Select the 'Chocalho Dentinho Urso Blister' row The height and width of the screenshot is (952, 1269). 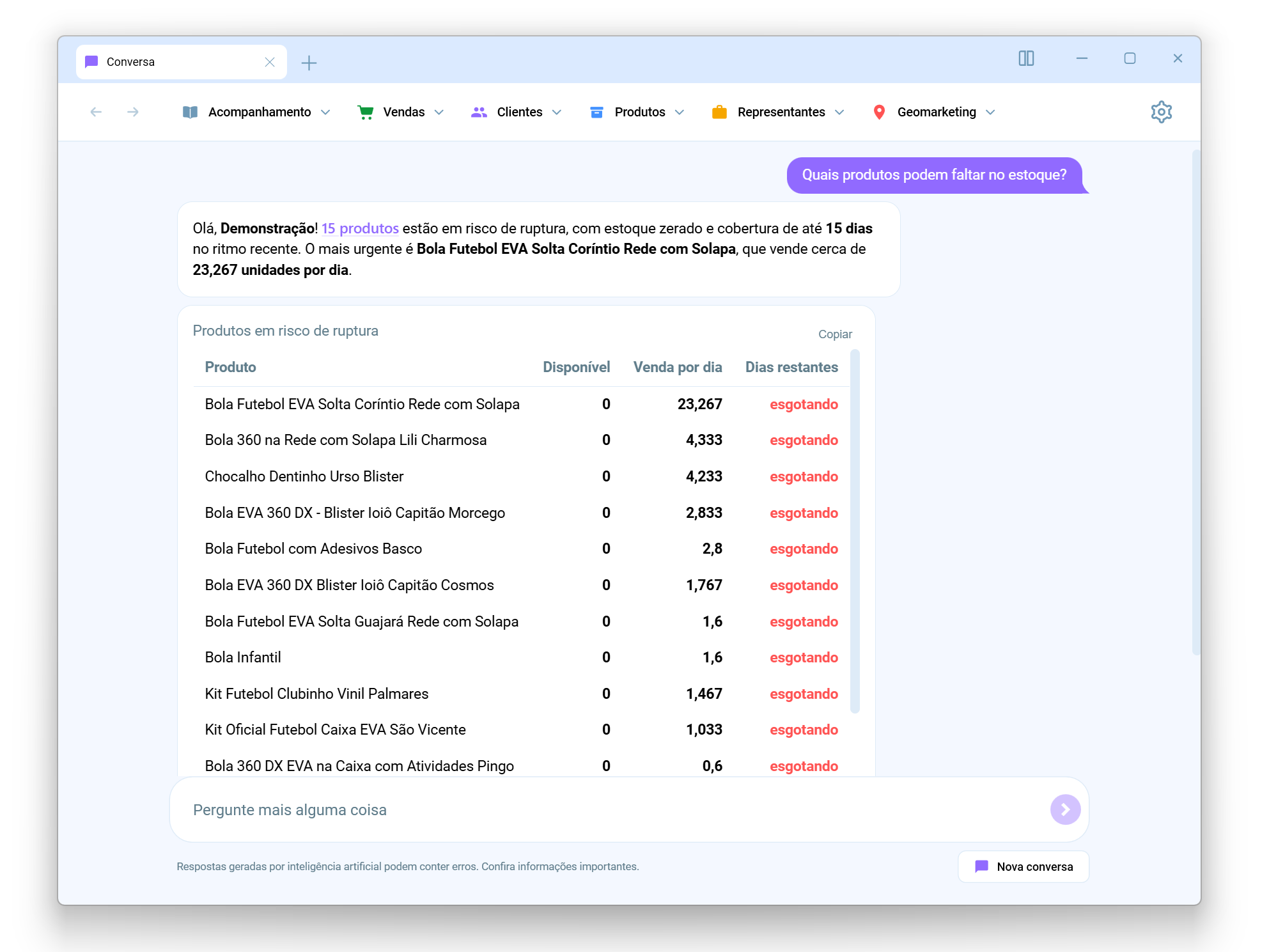[x=521, y=476]
